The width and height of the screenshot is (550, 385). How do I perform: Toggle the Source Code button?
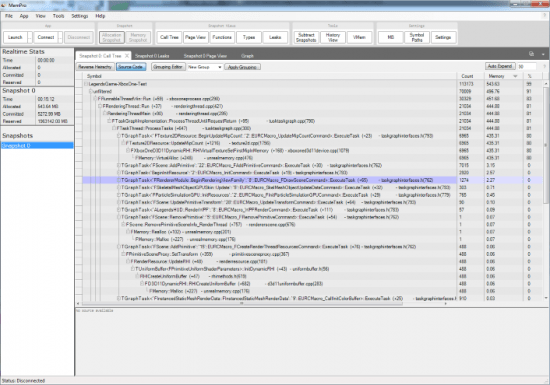[x=131, y=67]
